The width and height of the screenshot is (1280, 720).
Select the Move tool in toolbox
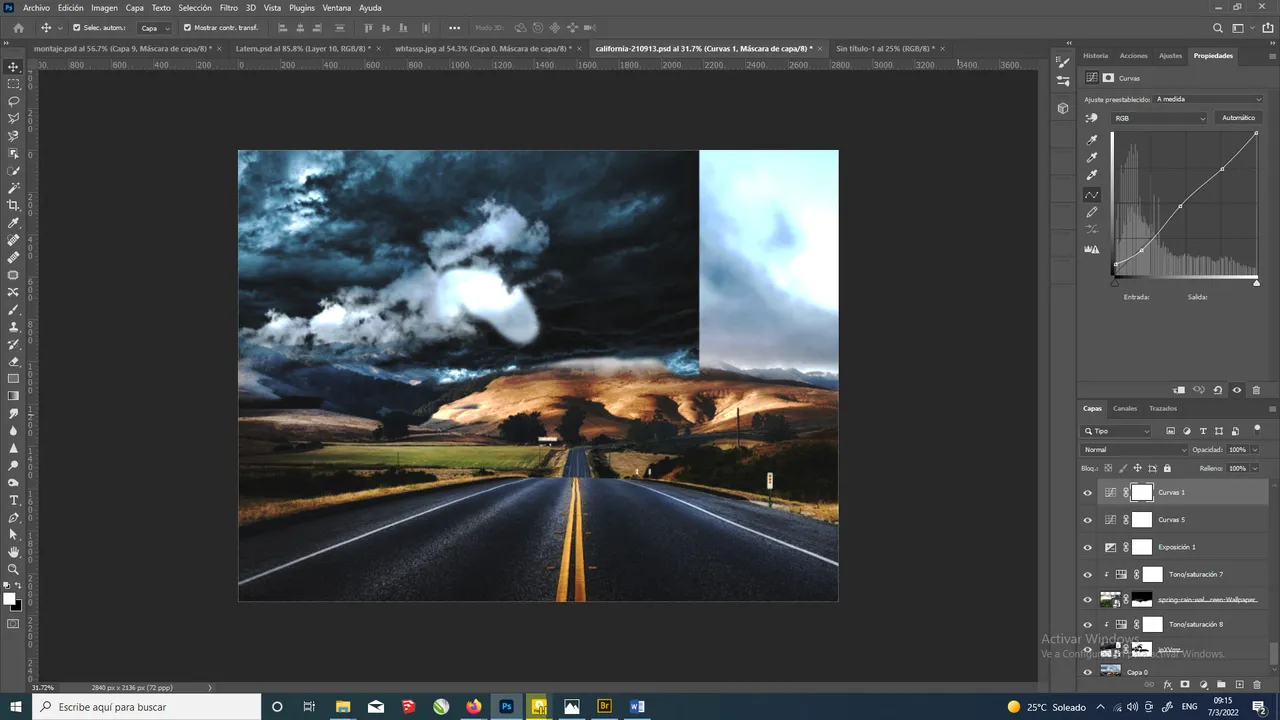14,66
